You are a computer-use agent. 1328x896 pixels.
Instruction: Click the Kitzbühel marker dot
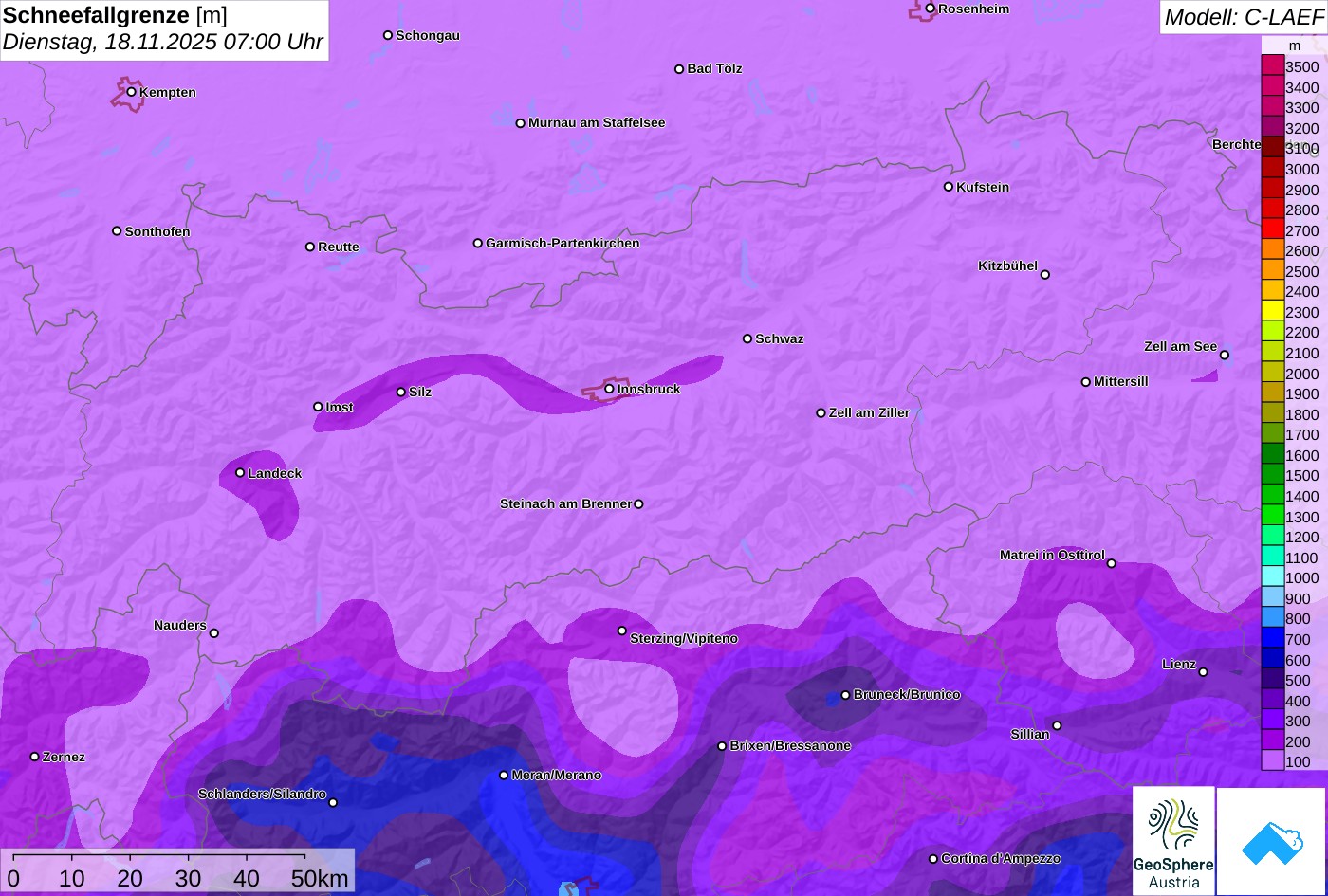tap(1044, 275)
